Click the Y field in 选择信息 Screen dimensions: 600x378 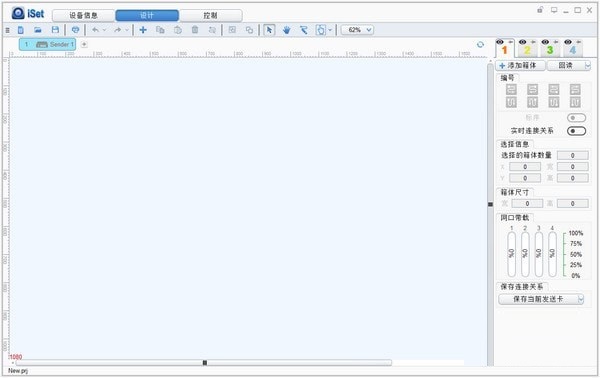525,178
